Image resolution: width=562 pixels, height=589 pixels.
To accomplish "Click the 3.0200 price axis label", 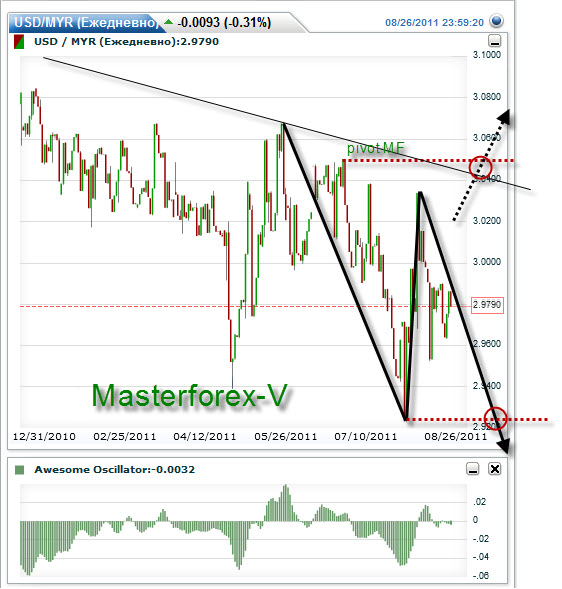I will pyautogui.click(x=486, y=220).
